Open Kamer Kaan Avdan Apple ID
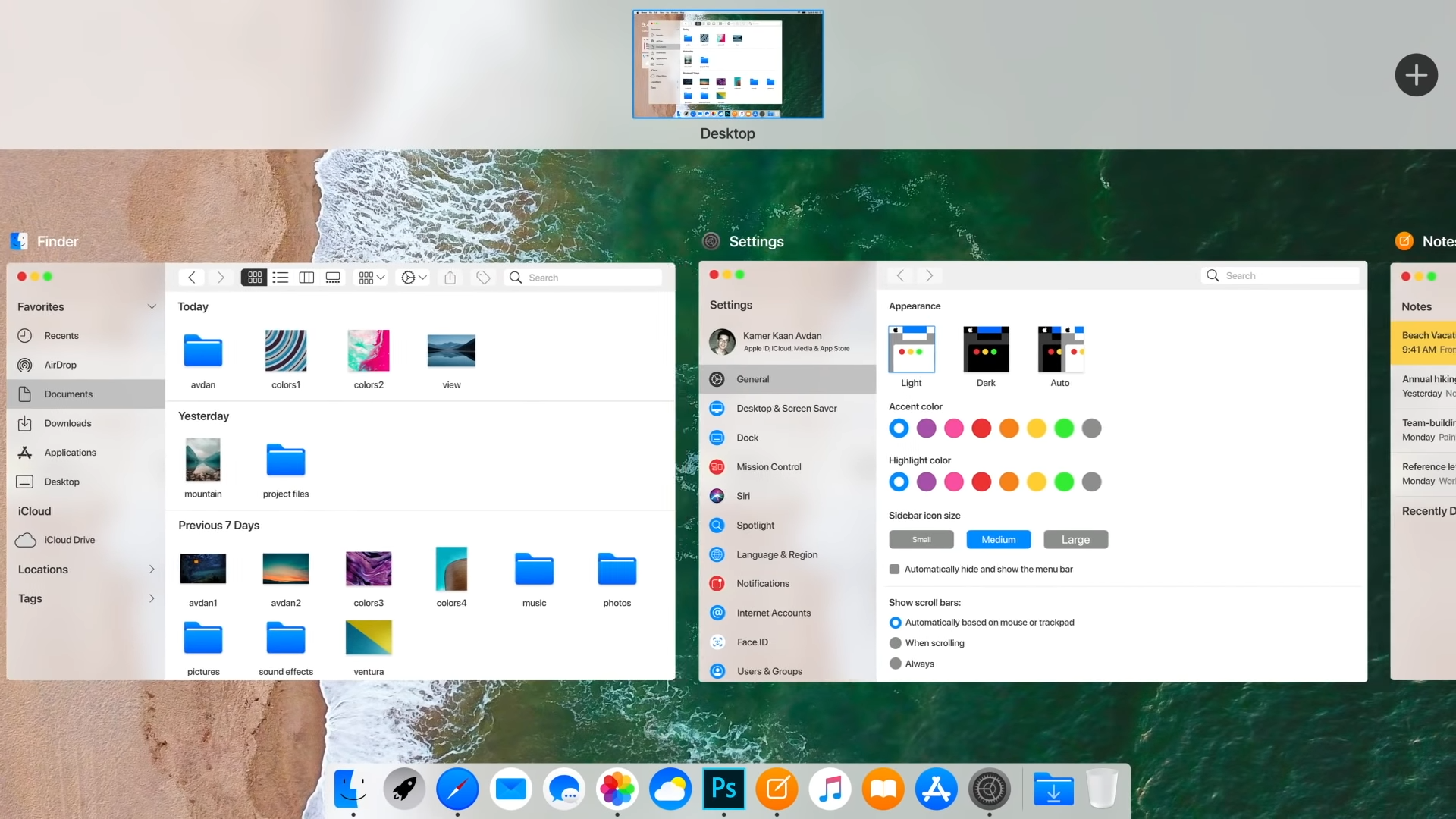Image resolution: width=1456 pixels, height=819 pixels. [787, 341]
